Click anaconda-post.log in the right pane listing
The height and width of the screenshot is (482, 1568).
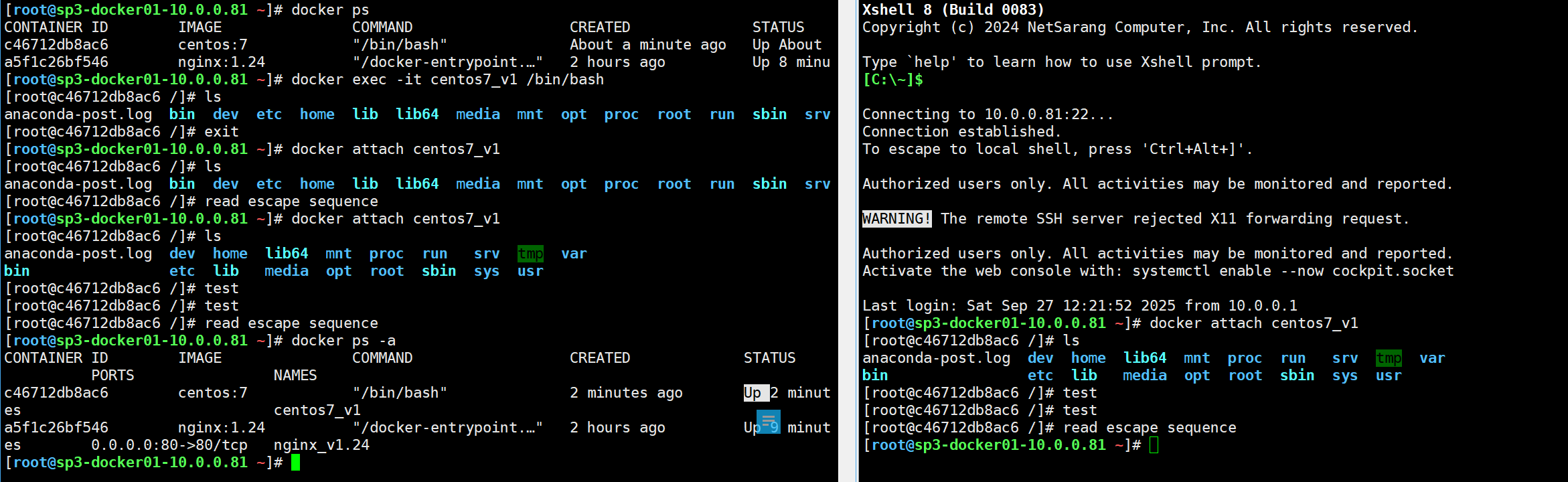[x=936, y=358]
